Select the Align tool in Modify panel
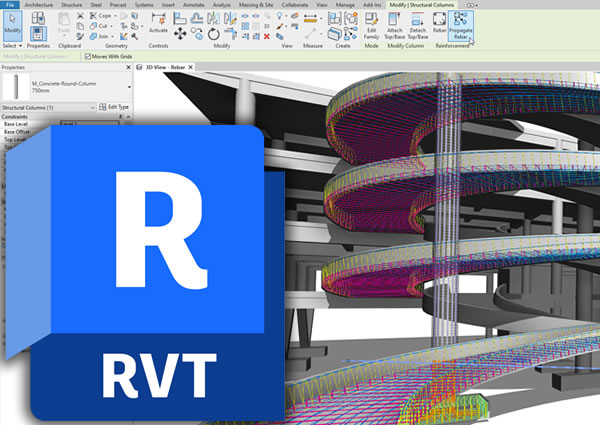600x425 pixels. tap(179, 18)
